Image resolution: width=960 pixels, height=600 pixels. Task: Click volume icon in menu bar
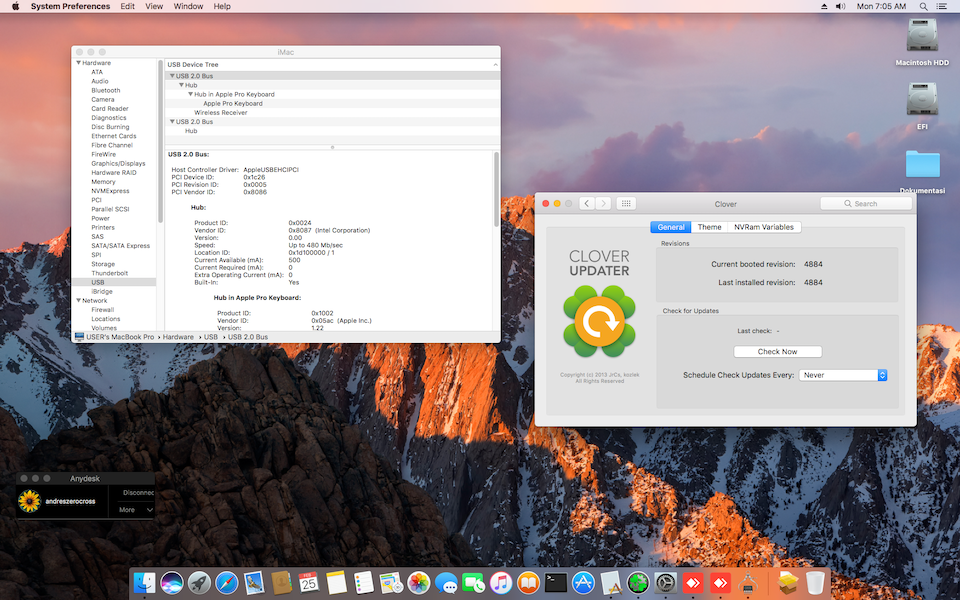[841, 6]
